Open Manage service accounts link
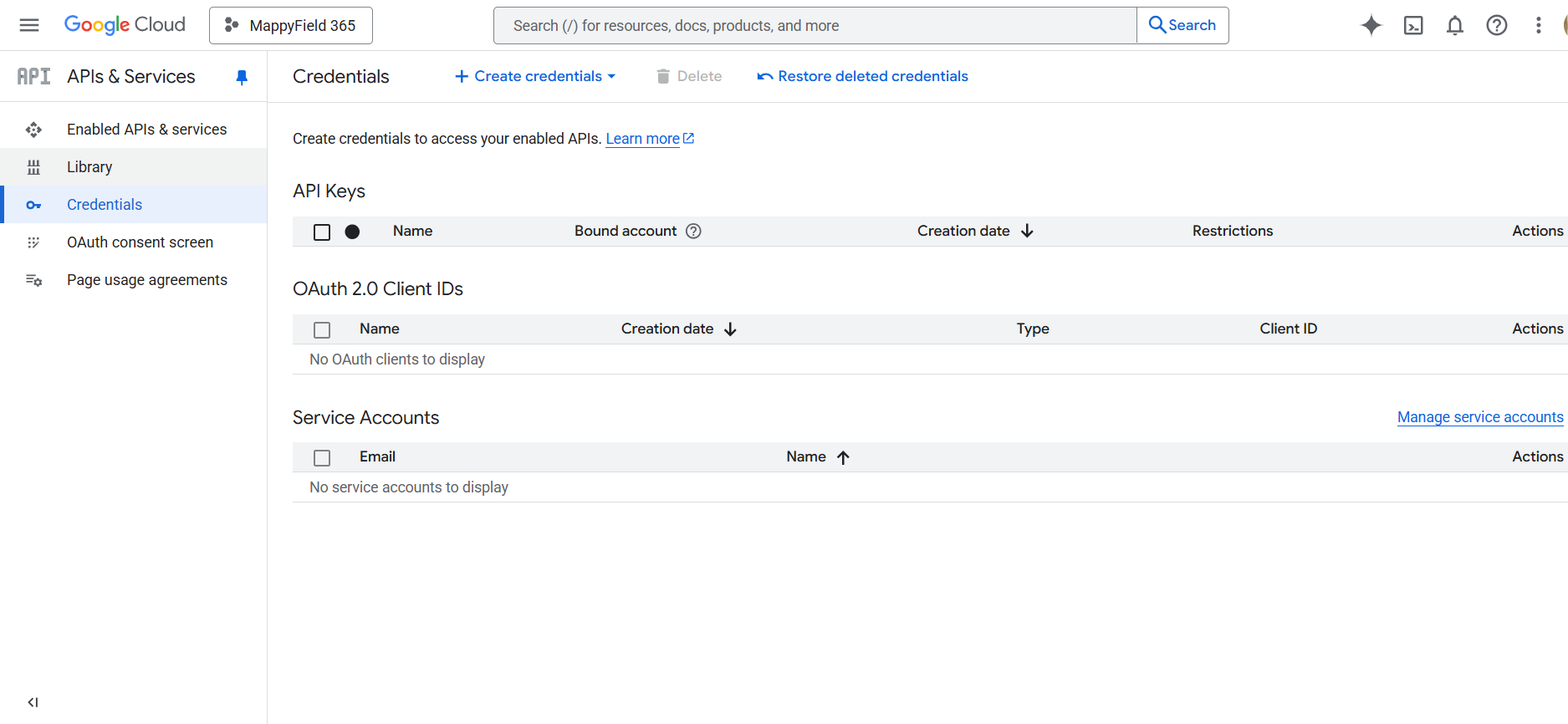The height and width of the screenshot is (724, 1568). (1480, 417)
